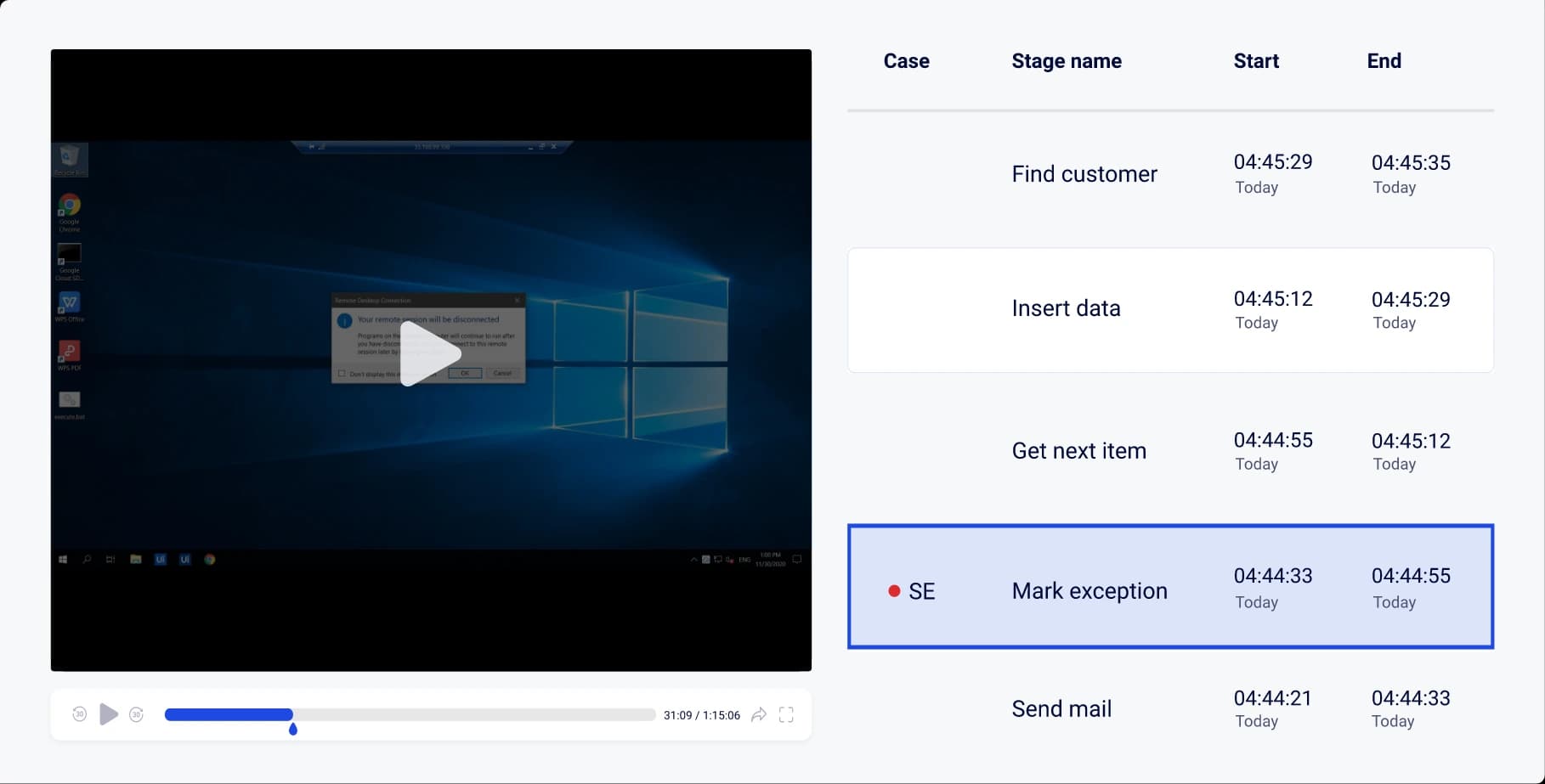
Task: Click the Mark exception end time 04:44:55
Action: pos(1411,575)
